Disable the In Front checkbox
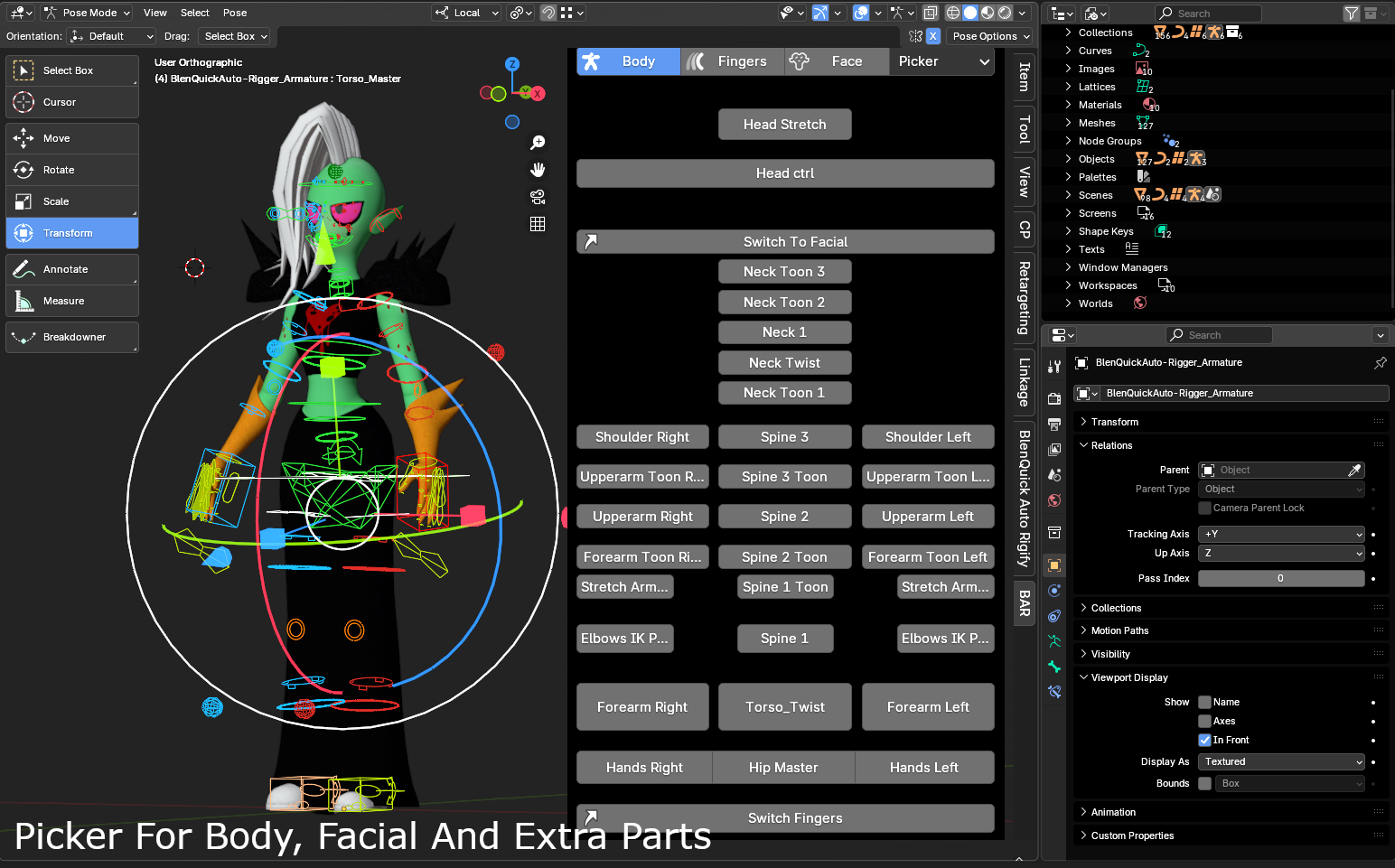 1205,740
